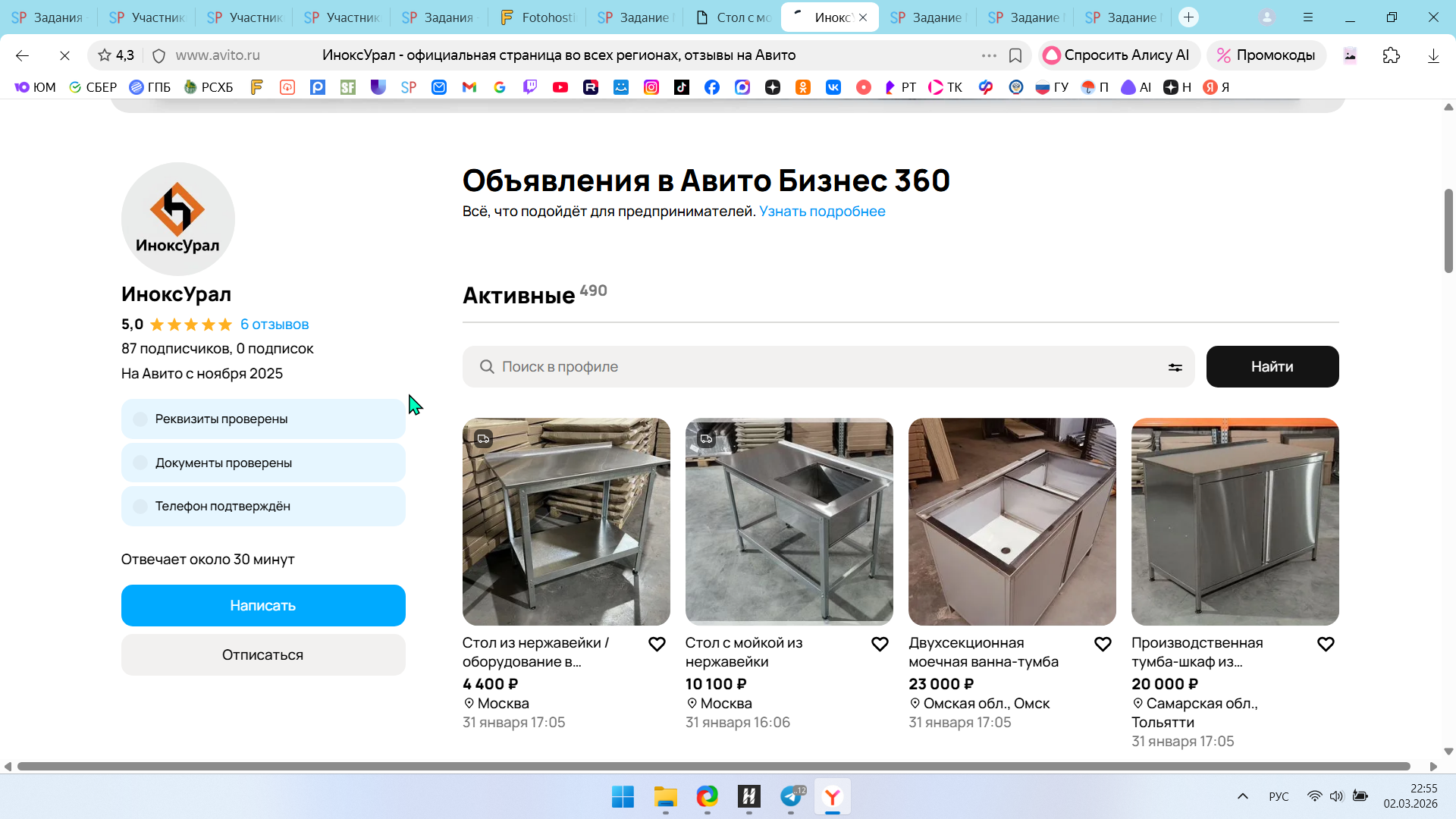This screenshot has height=819, width=1456.
Task: Open the 'Промокоды' button
Action: (1266, 55)
